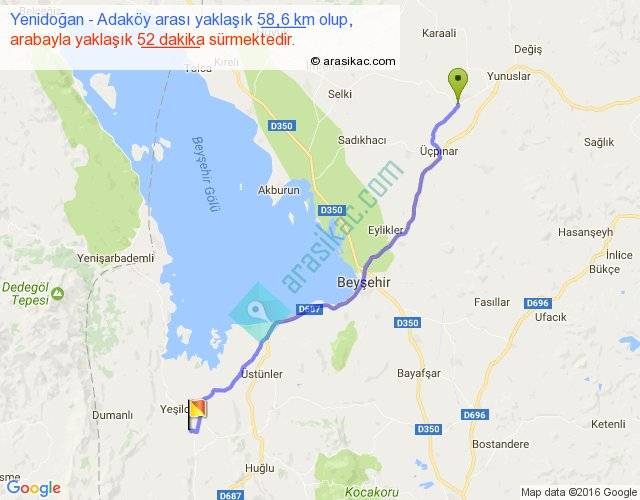Click the Google logo
This screenshot has width=640, height=500.
34,488
